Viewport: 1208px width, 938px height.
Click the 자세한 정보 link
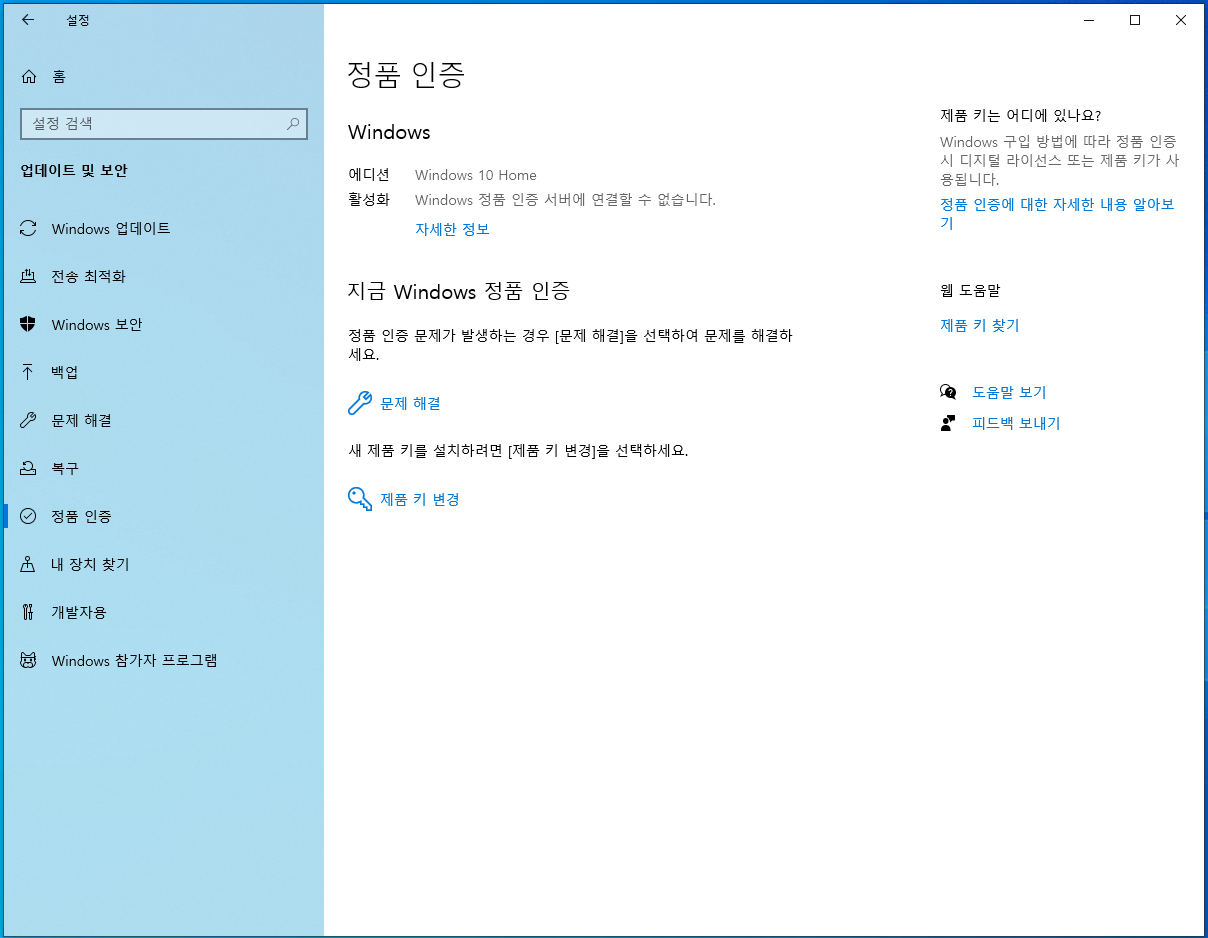(x=452, y=229)
